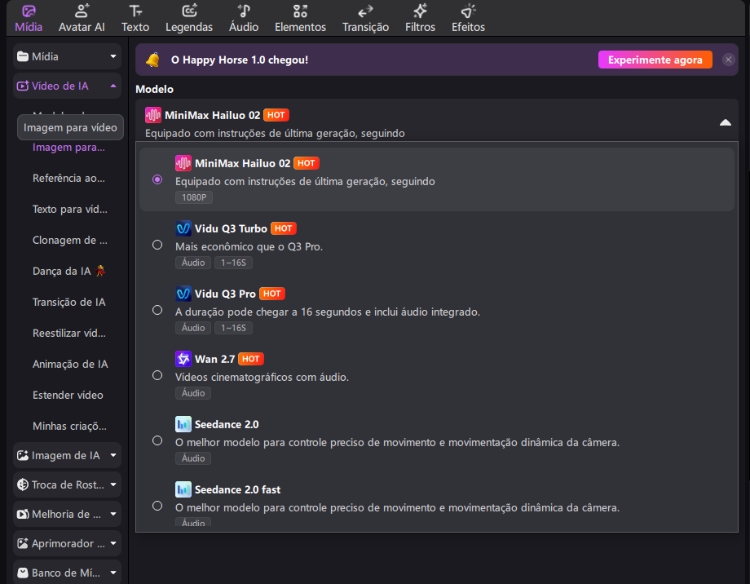Click the bell notification icon
This screenshot has width=750, height=584.
[153, 60]
